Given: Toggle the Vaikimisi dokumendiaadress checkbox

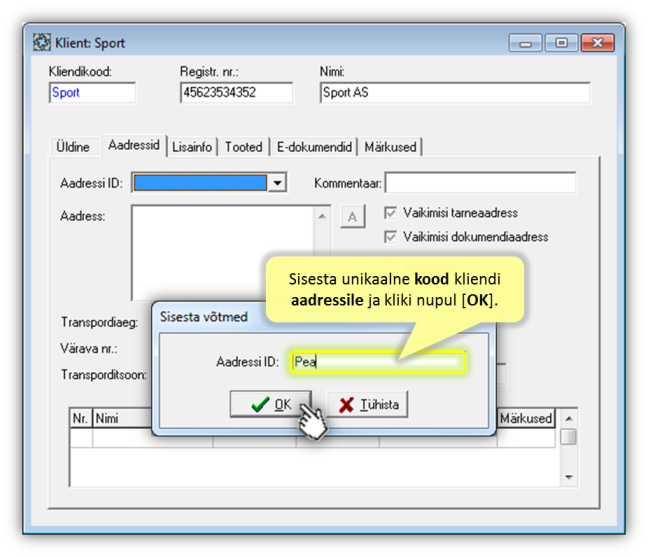Looking at the screenshot, I should coord(391,237).
